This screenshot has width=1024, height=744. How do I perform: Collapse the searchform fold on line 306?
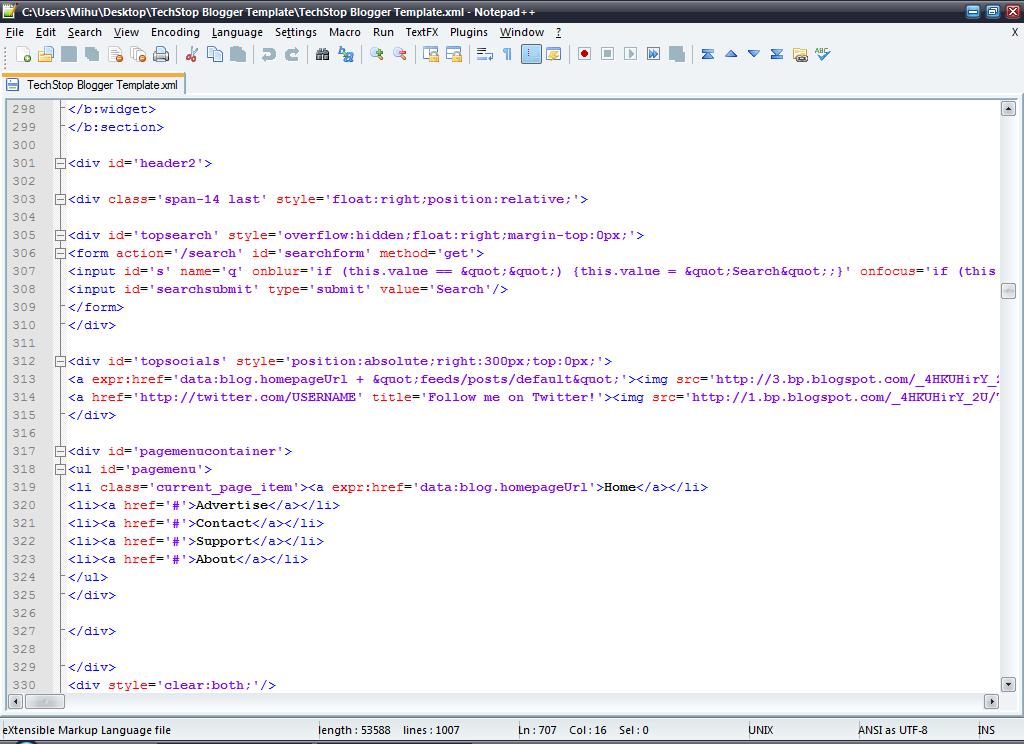point(60,253)
